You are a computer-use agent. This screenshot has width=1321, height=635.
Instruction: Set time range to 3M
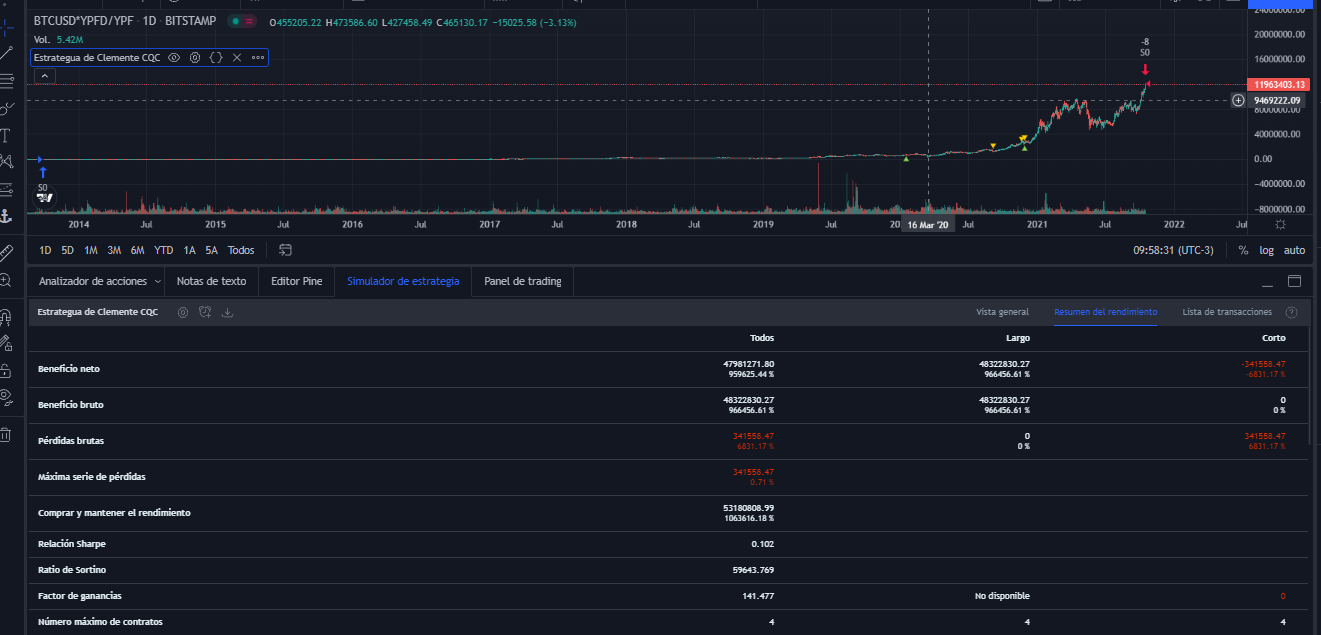[x=114, y=250]
